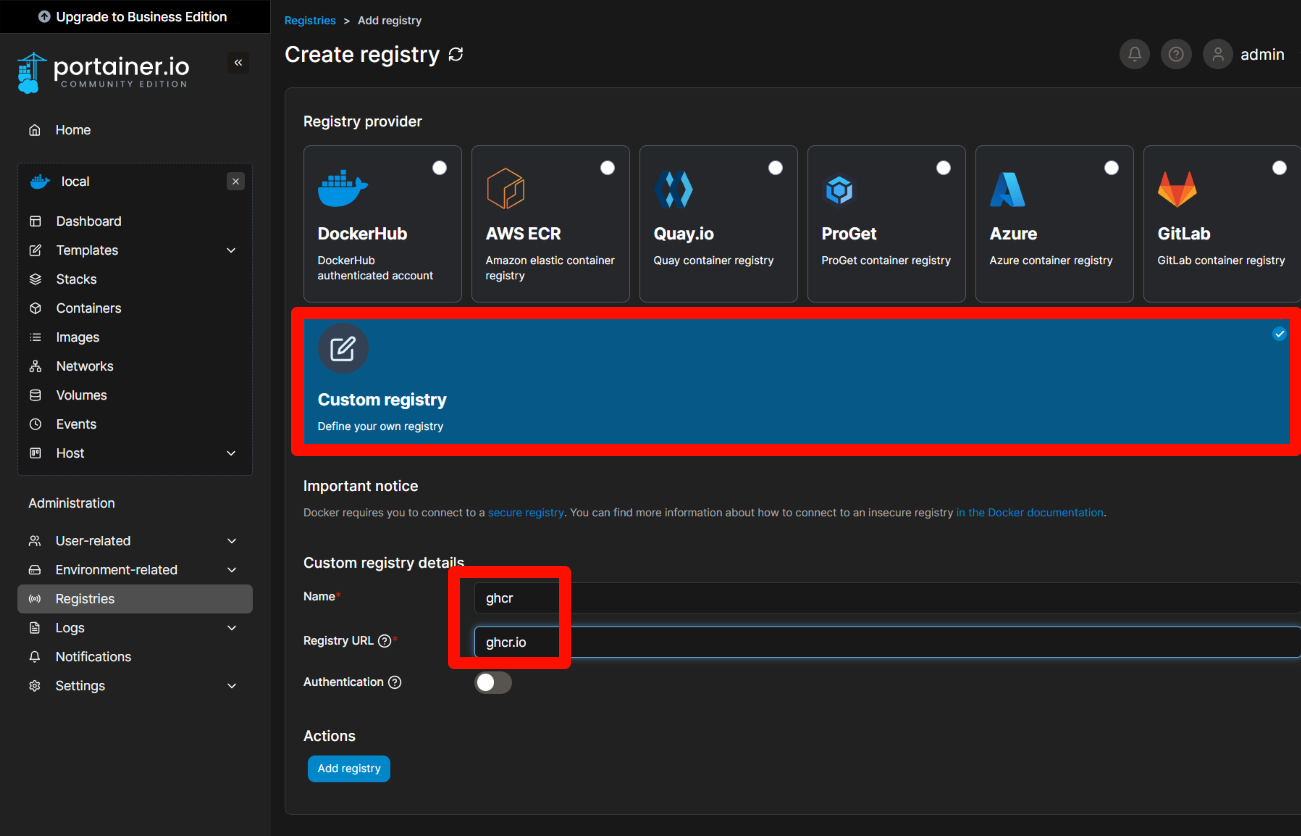
Task: Click the Docker whale icon beside local
Action: tap(40, 182)
